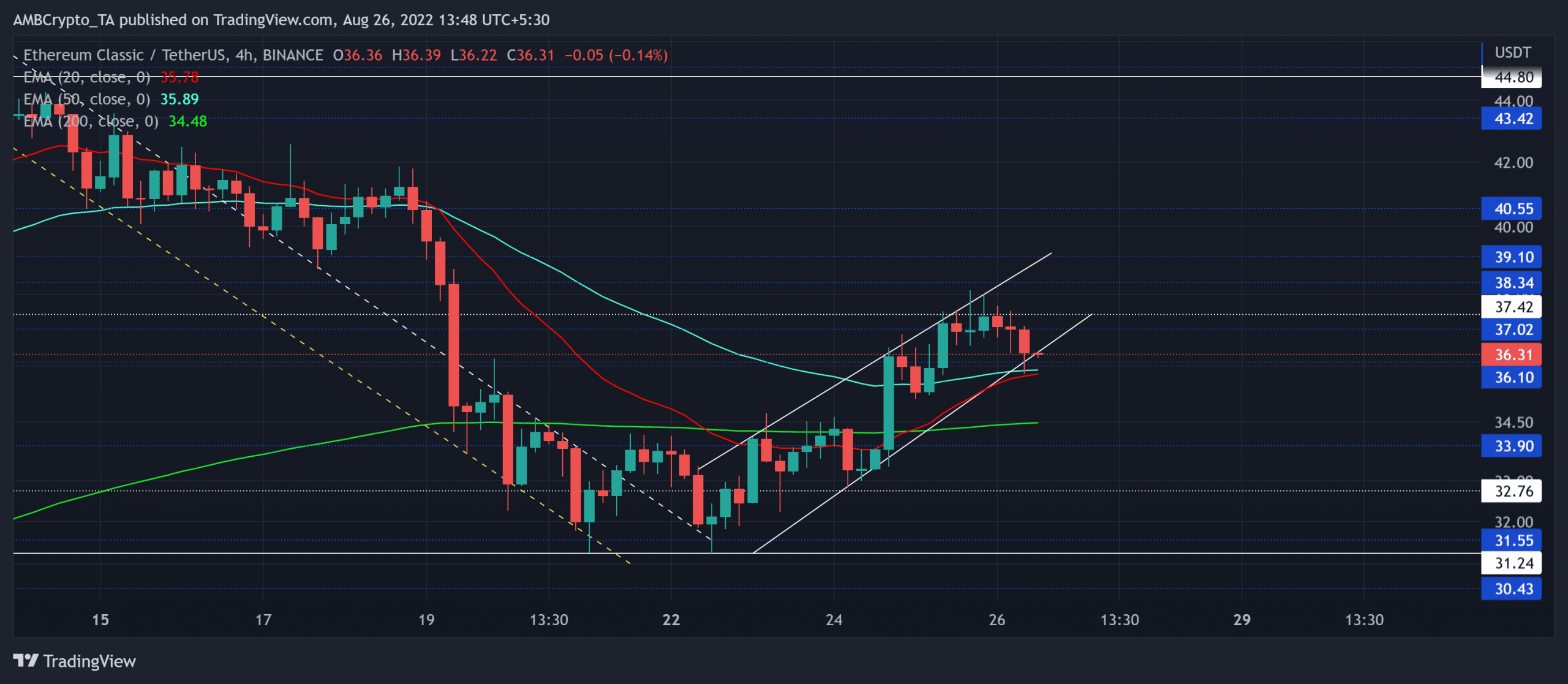This screenshot has height=684, width=1568.
Task: Click the close value C36.31
Action: point(530,55)
